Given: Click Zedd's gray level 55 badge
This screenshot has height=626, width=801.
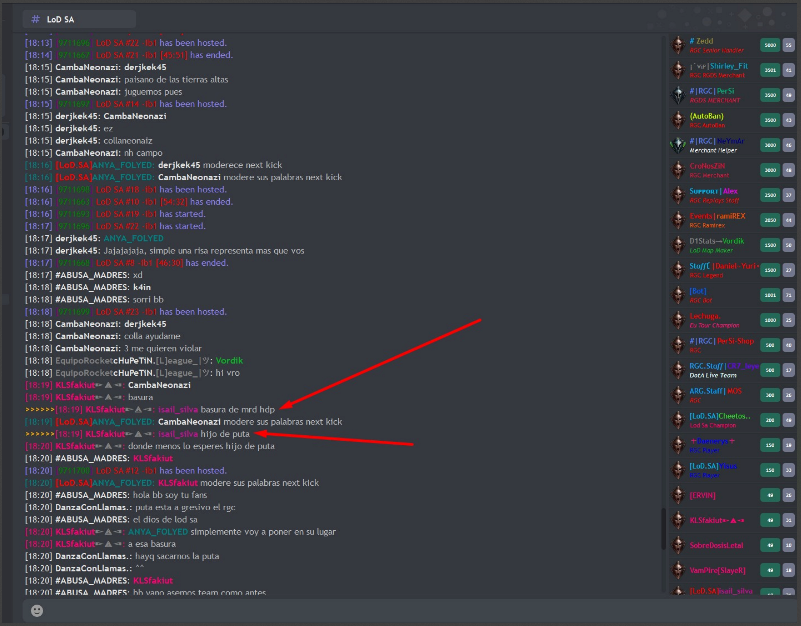Looking at the screenshot, I should 789,45.
